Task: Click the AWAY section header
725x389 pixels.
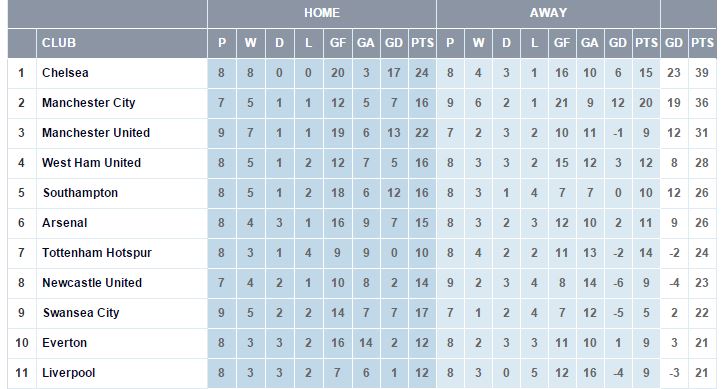Action: (548, 13)
